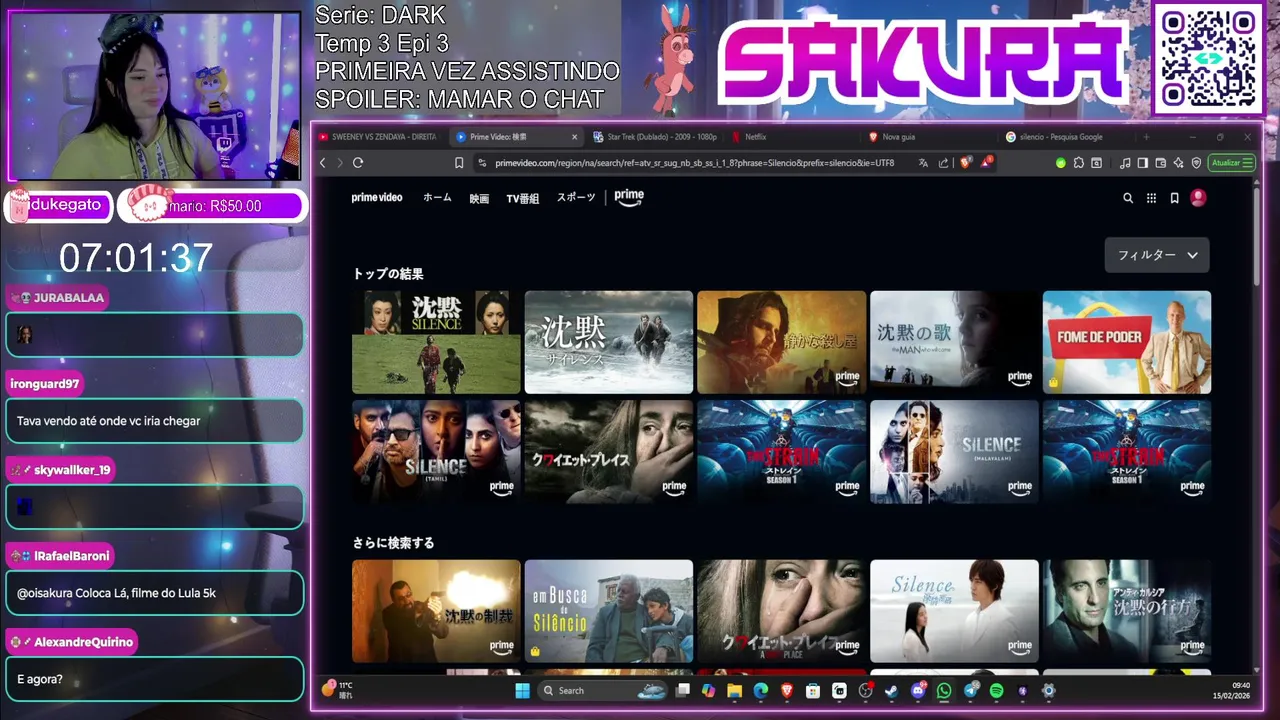Screen dimensions: 1280x720
Task: Open the SILENCE (Malayalam) thumbnail
Action: [954, 451]
